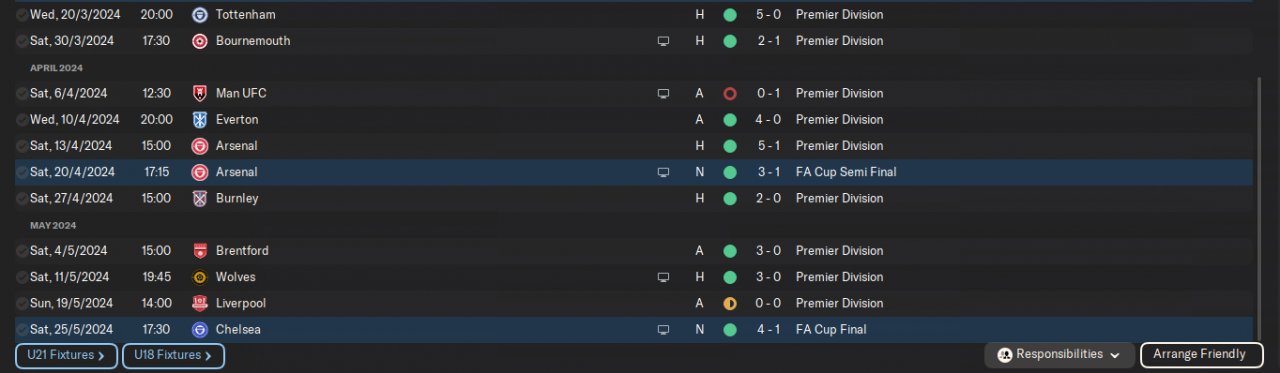Click the Burnley club badge
The width and height of the screenshot is (1280, 373).
click(199, 198)
